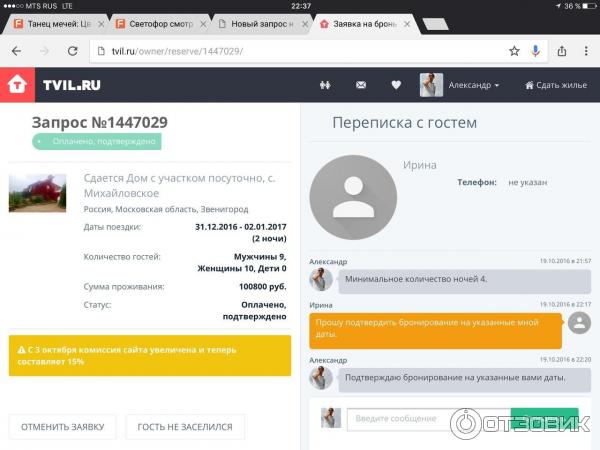The height and width of the screenshot is (450, 600).
Task: Tap the microphone voice search icon
Action: tap(536, 50)
